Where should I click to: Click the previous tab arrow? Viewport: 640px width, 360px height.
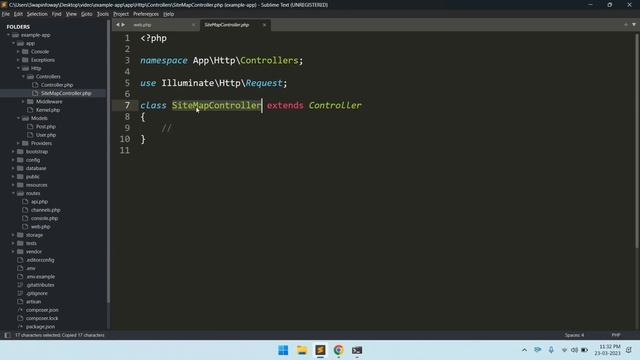point(118,25)
